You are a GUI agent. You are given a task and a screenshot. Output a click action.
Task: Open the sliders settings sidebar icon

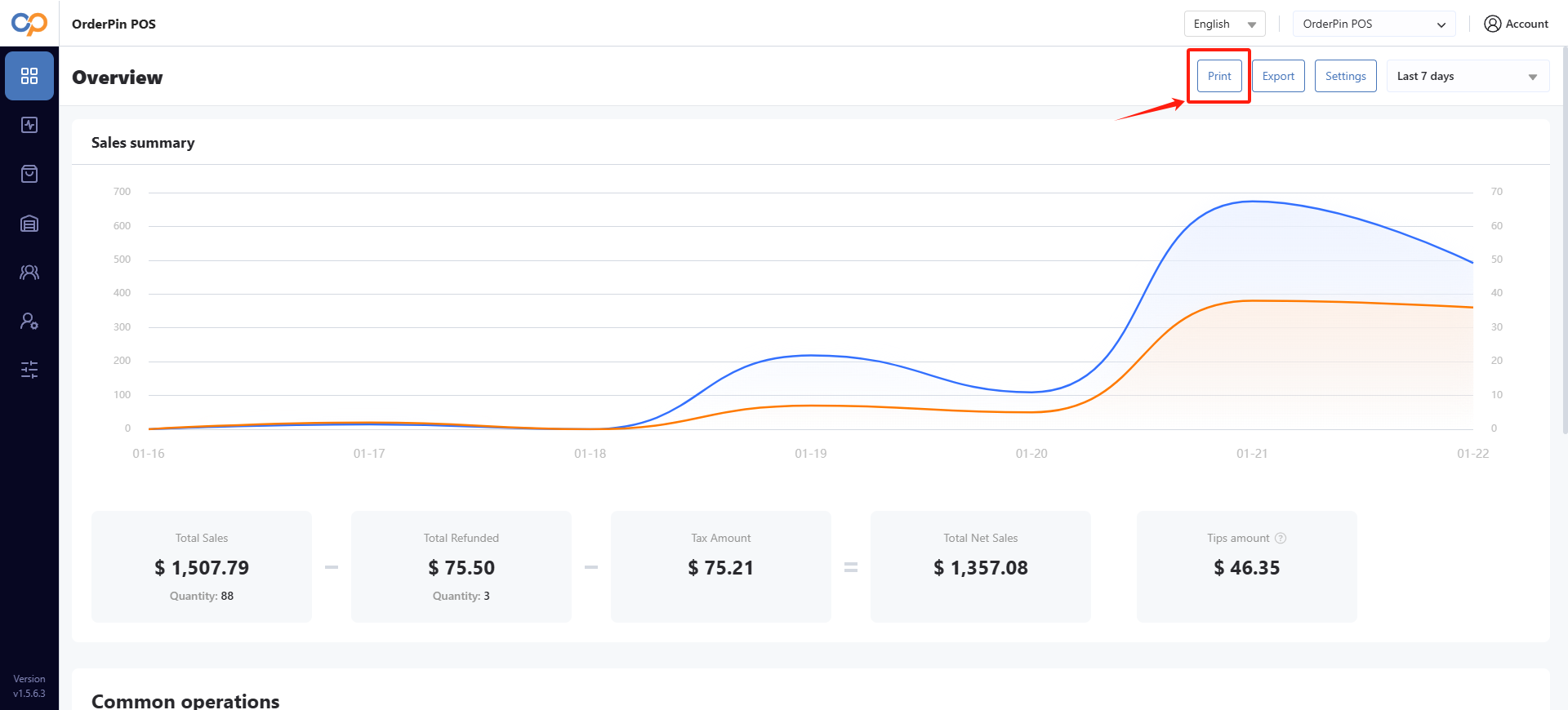click(x=29, y=371)
